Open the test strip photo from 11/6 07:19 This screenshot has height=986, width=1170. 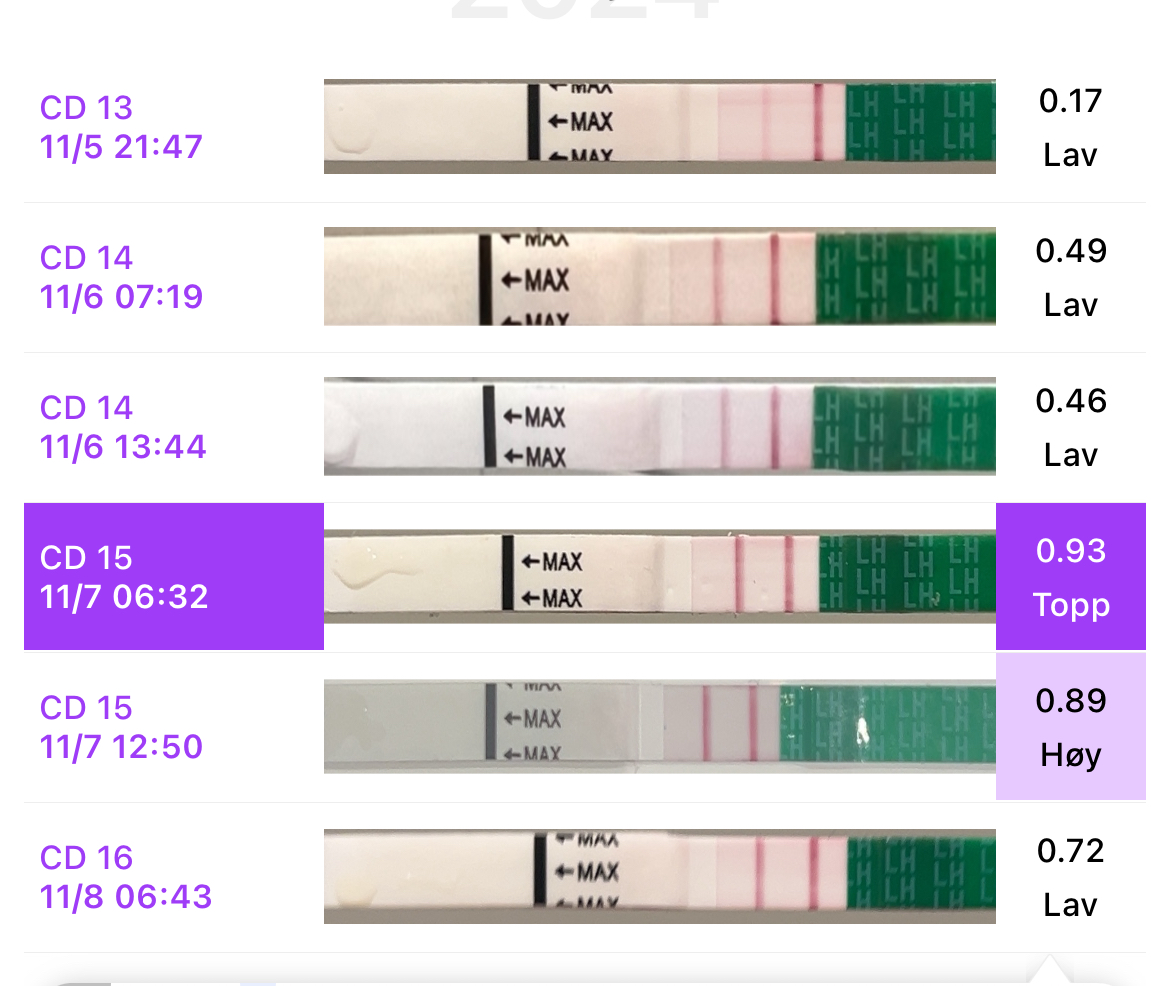coord(659,277)
